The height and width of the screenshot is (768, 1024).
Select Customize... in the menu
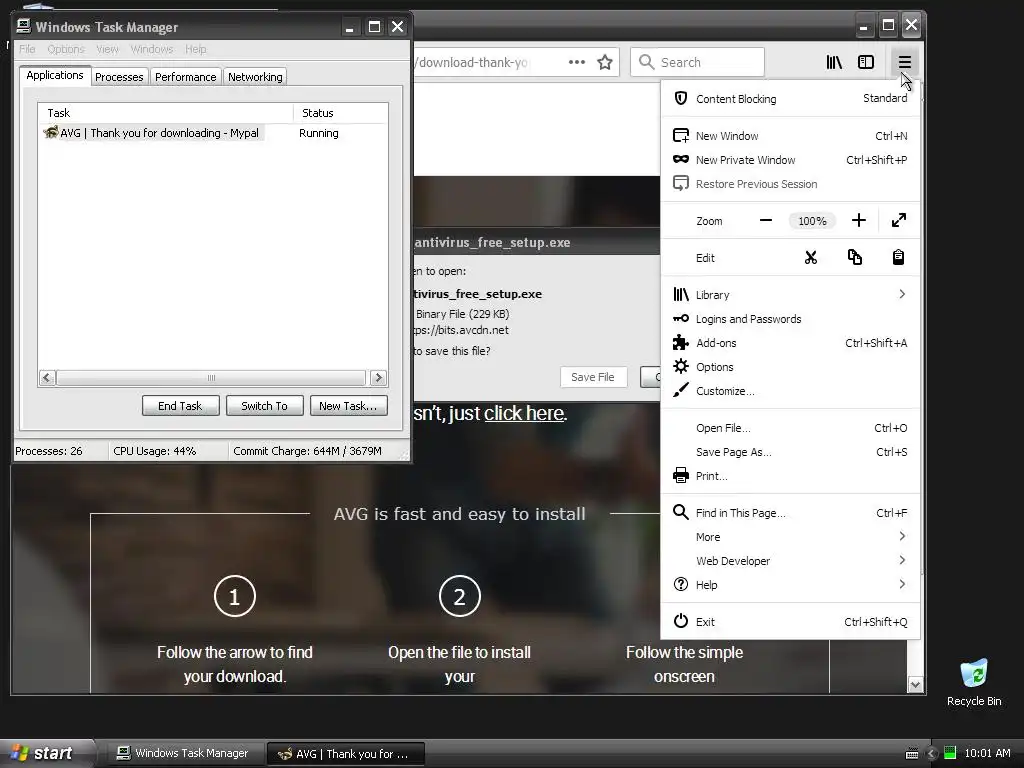[790, 391]
